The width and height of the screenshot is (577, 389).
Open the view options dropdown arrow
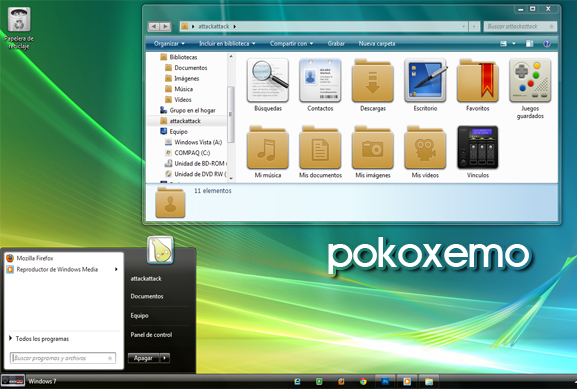(513, 44)
